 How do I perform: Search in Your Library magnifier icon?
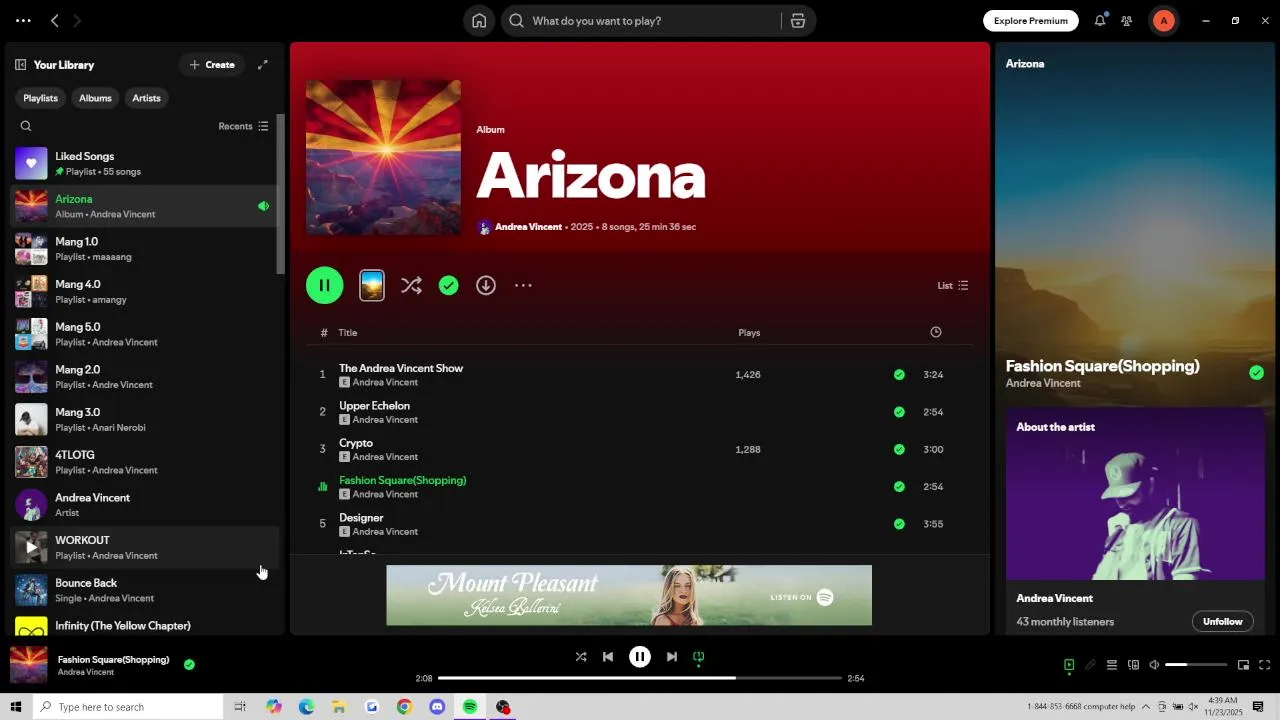26,126
